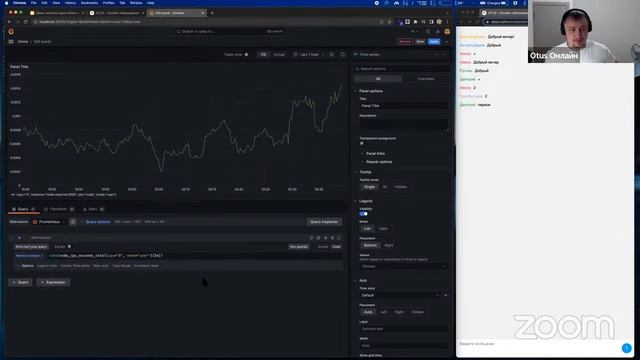Toggle the Table view switch
The image size is (640, 360).
pos(246,54)
